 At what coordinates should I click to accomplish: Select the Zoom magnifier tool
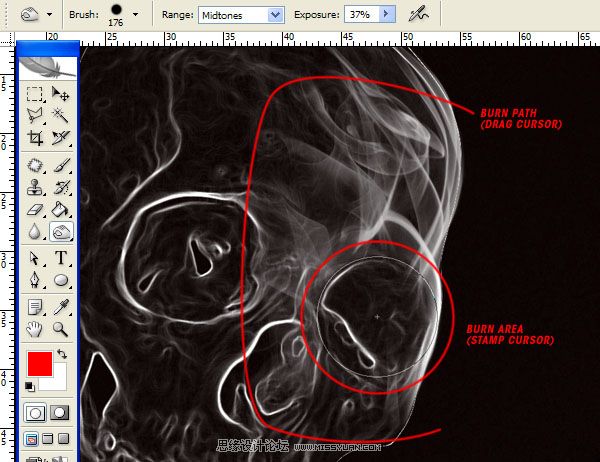60,329
